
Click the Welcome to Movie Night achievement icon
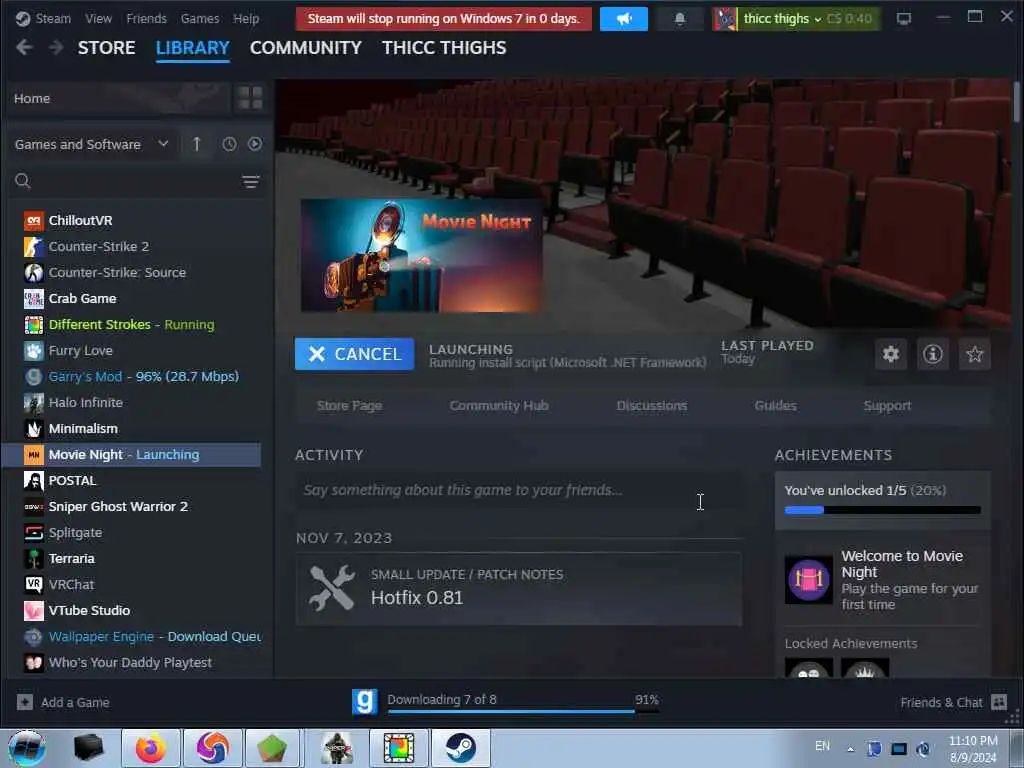[808, 579]
